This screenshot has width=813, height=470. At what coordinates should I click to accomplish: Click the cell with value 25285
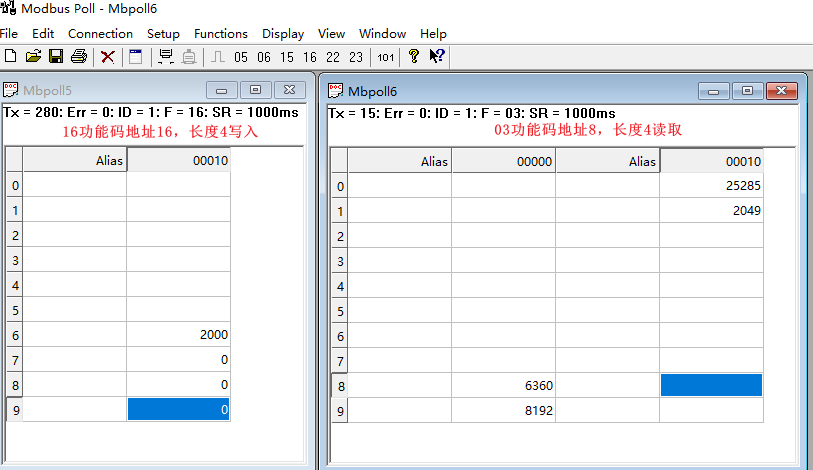(x=711, y=186)
